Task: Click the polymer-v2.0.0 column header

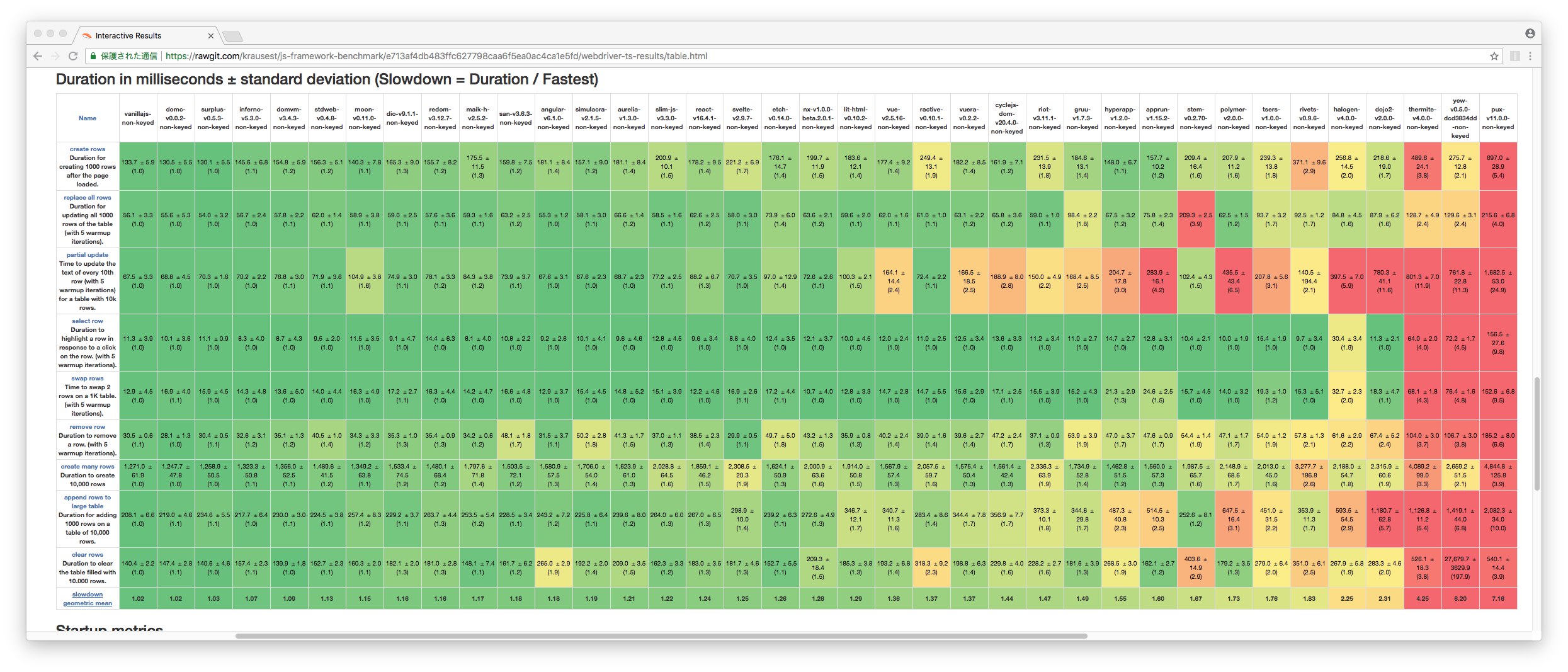Action: click(x=1234, y=118)
